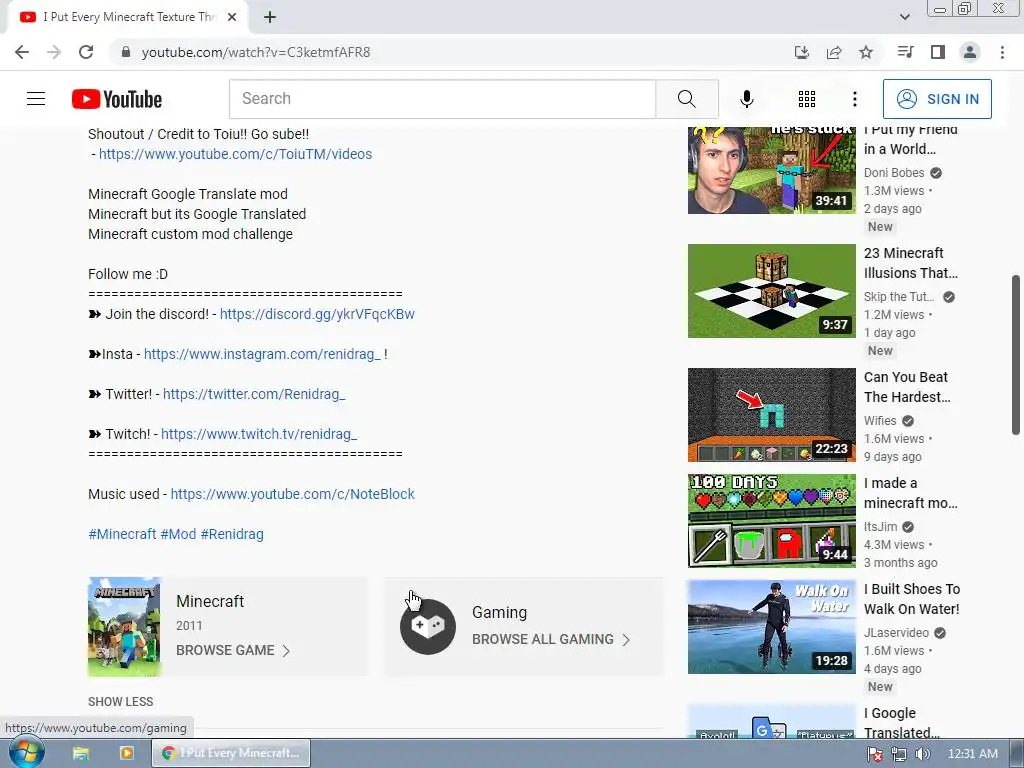1024x768 pixels.
Task: Click the site lock icon
Action: point(125,52)
